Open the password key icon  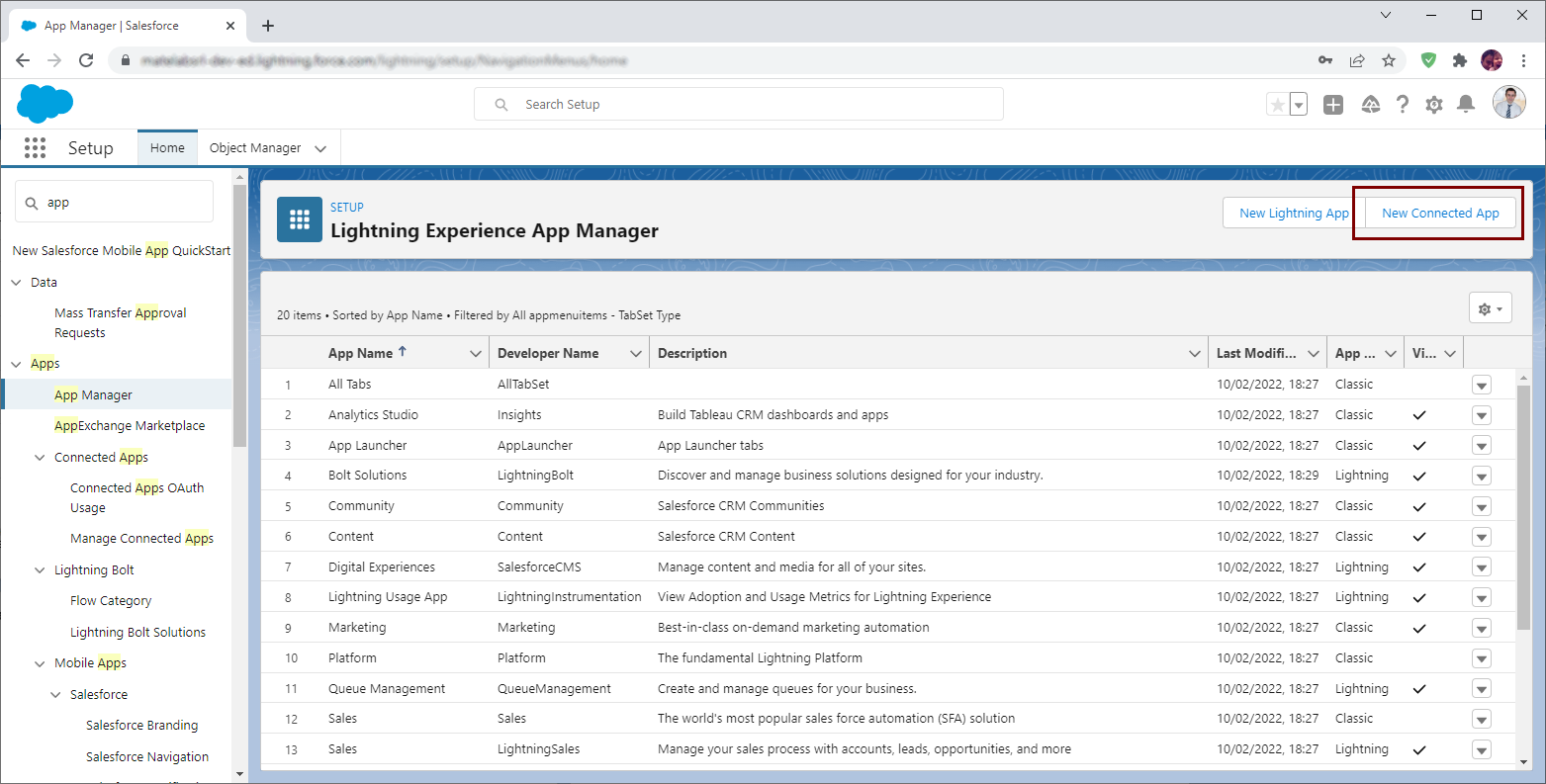coord(1325,60)
